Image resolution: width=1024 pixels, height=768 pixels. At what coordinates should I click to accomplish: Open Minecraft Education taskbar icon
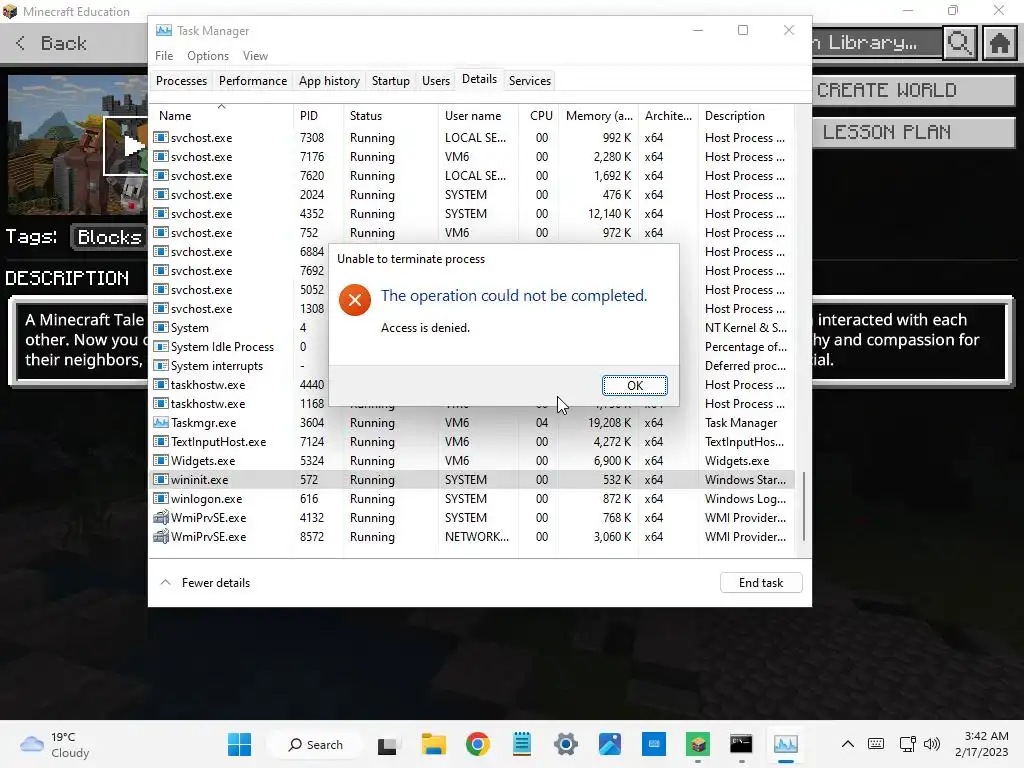697,744
